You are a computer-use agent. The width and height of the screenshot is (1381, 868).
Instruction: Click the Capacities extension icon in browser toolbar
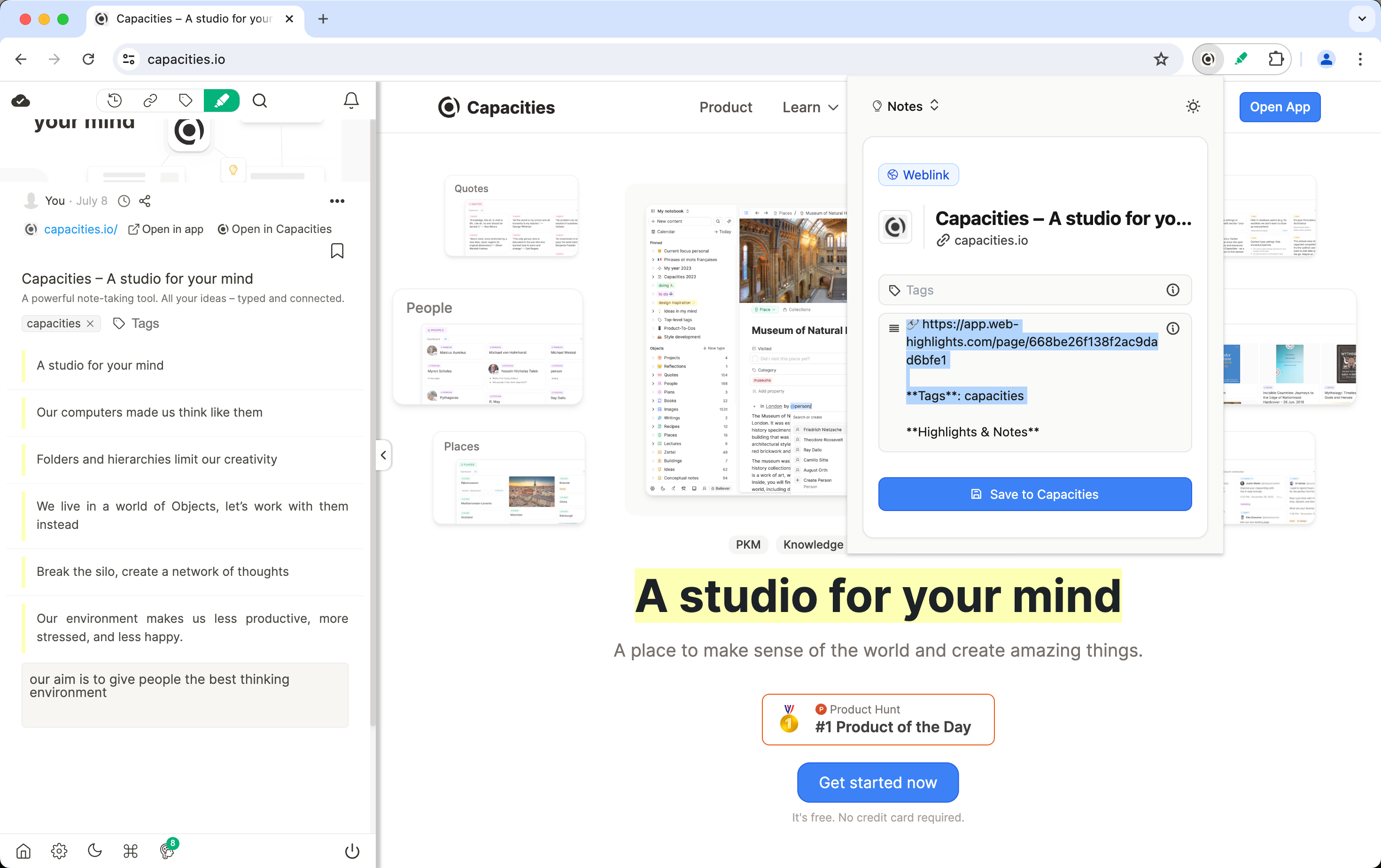tap(1208, 59)
